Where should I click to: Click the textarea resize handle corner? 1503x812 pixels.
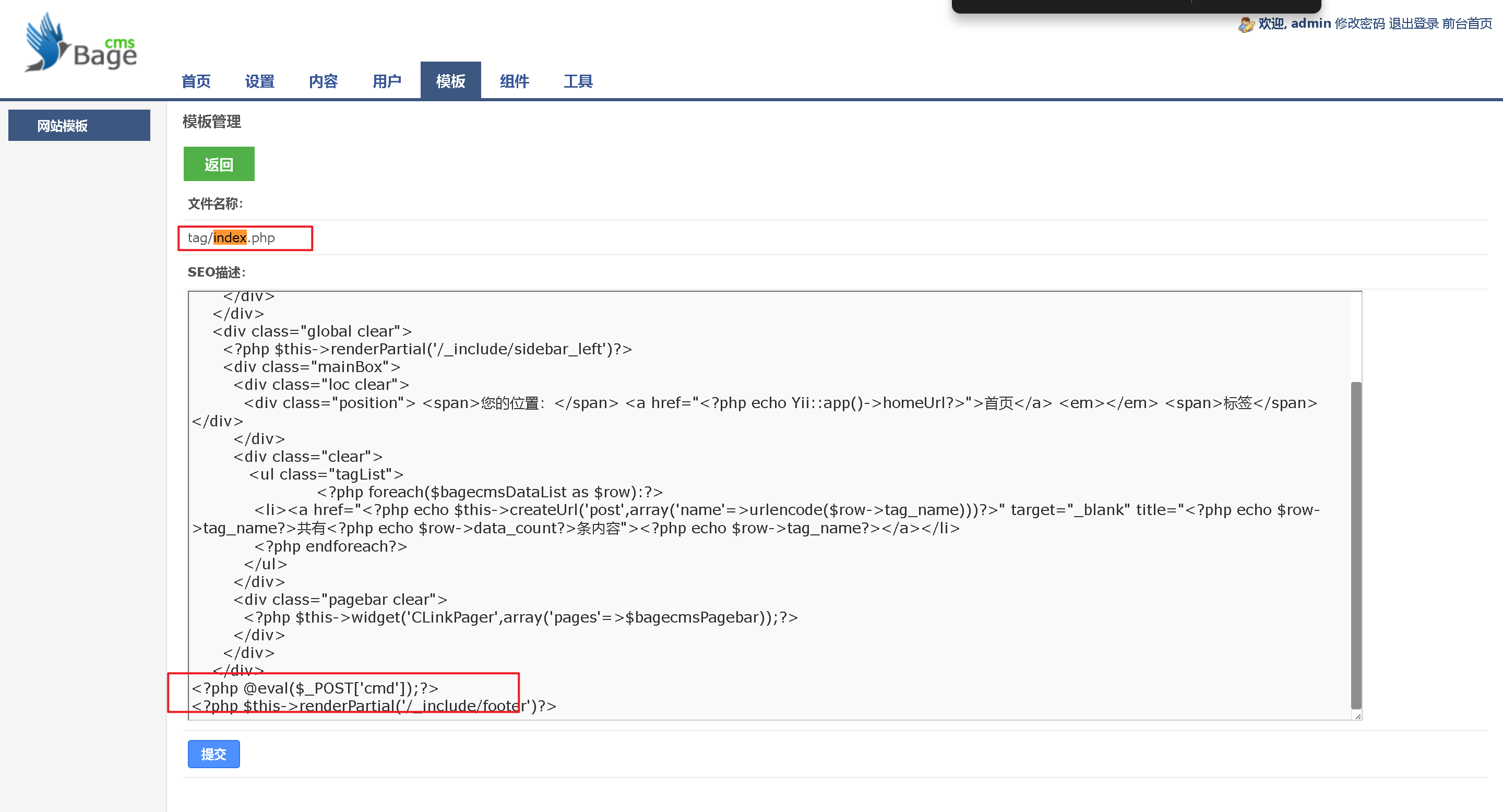pyautogui.click(x=1358, y=716)
